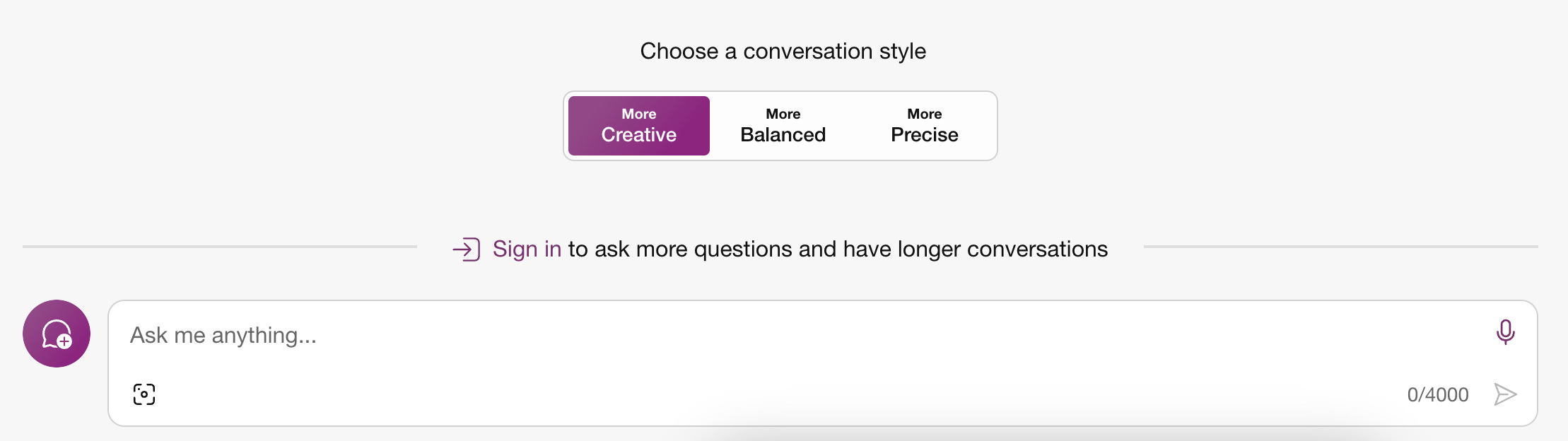The image size is (1568, 441).
Task: Start a new topic with the purple chat button
Action: tap(57, 334)
